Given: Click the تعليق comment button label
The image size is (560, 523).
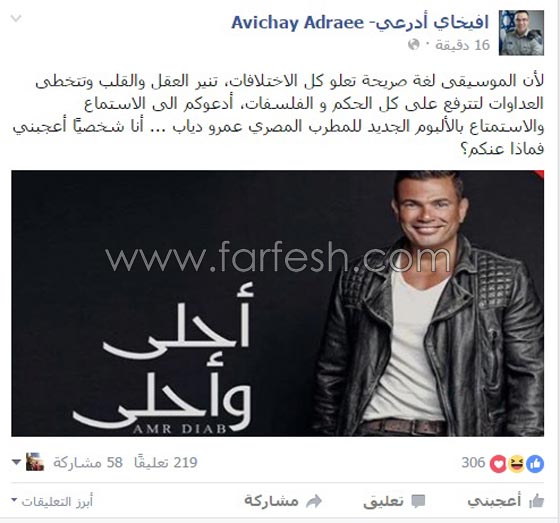Looking at the screenshot, I should (x=384, y=501).
